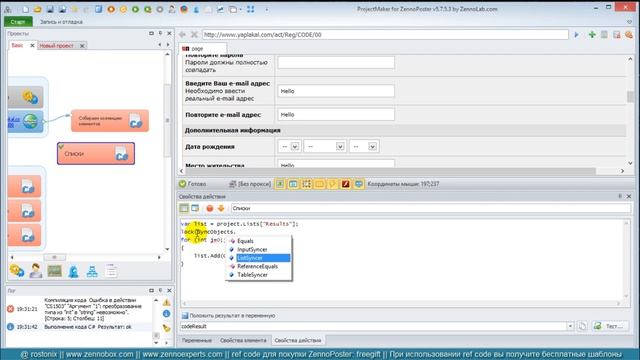The image size is (640, 360).
Task: Open the month dropdown for Дата рождения
Action: [340, 147]
